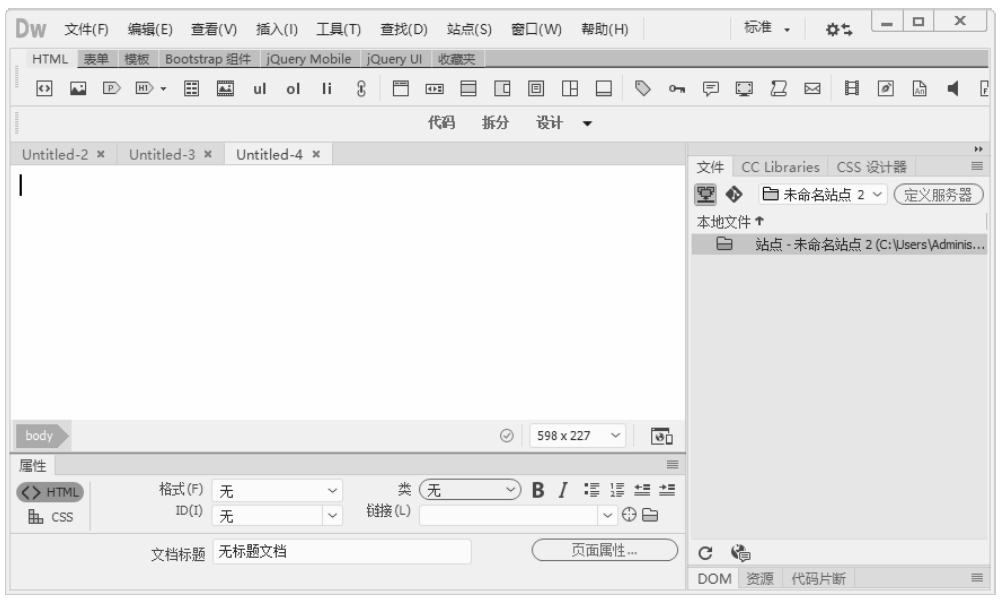
Task: Click the 定义服务器 button
Action: [x=939, y=194]
